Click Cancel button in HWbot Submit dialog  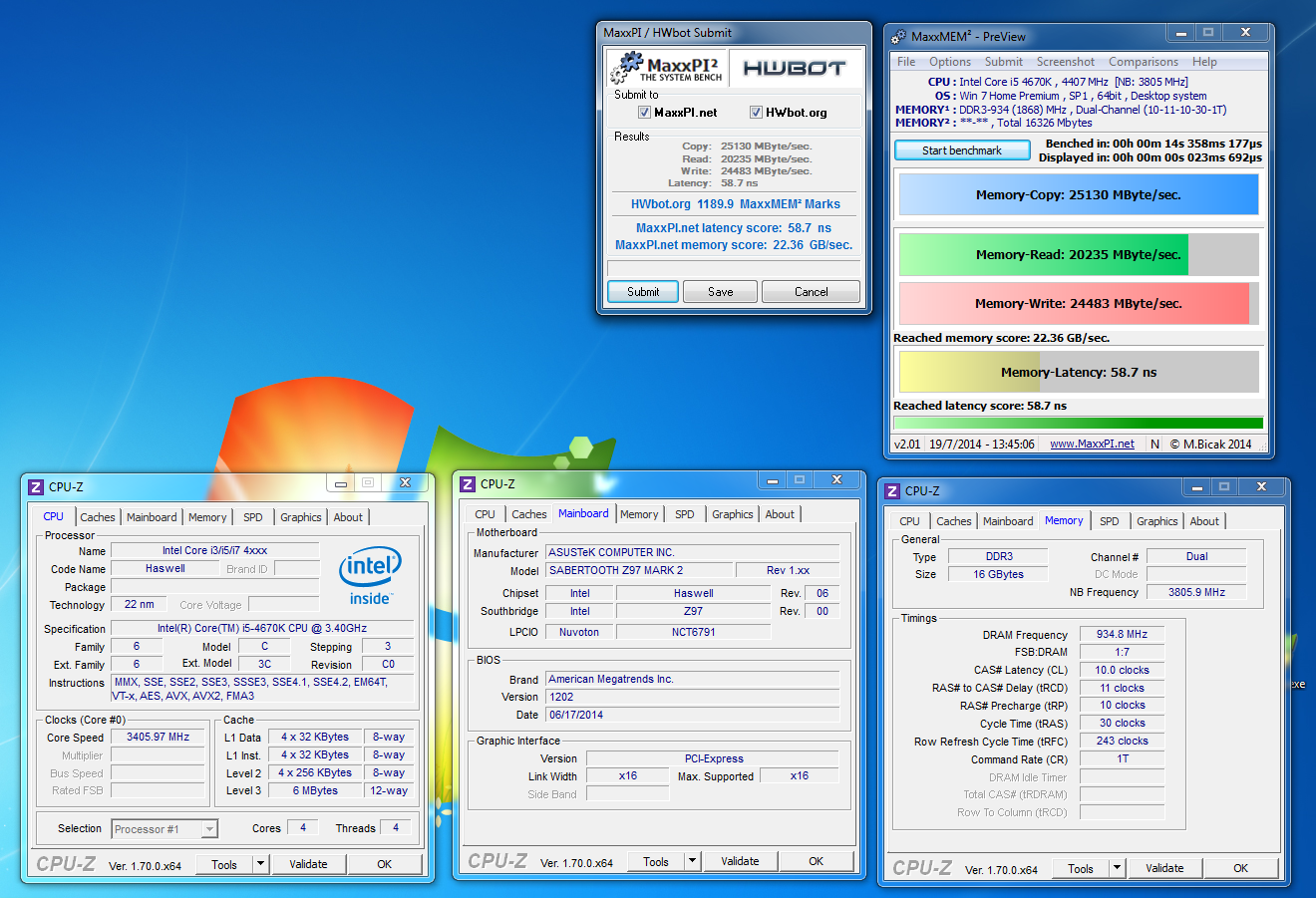[812, 292]
